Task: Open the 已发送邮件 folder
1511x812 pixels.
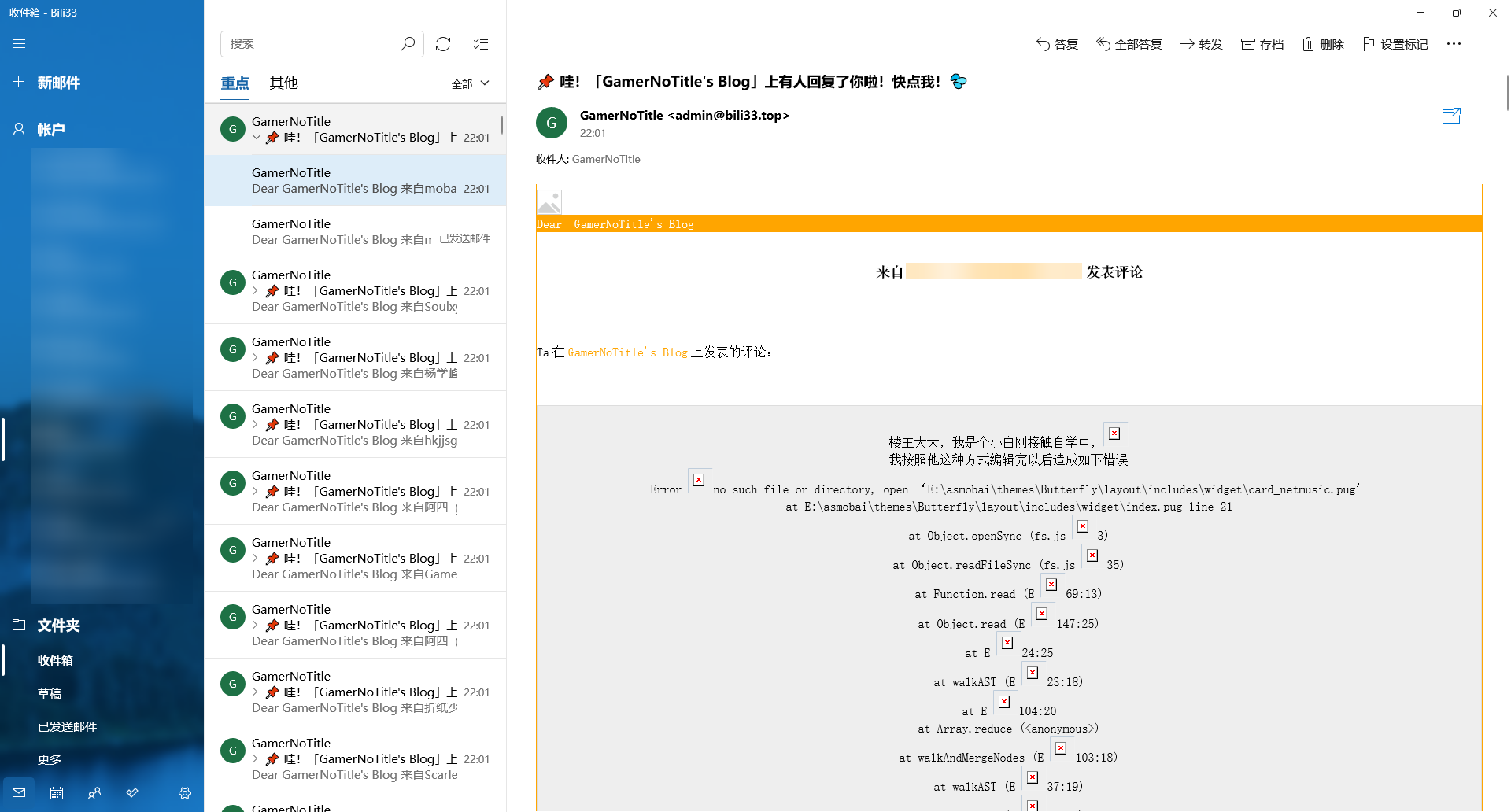Action: point(67,726)
